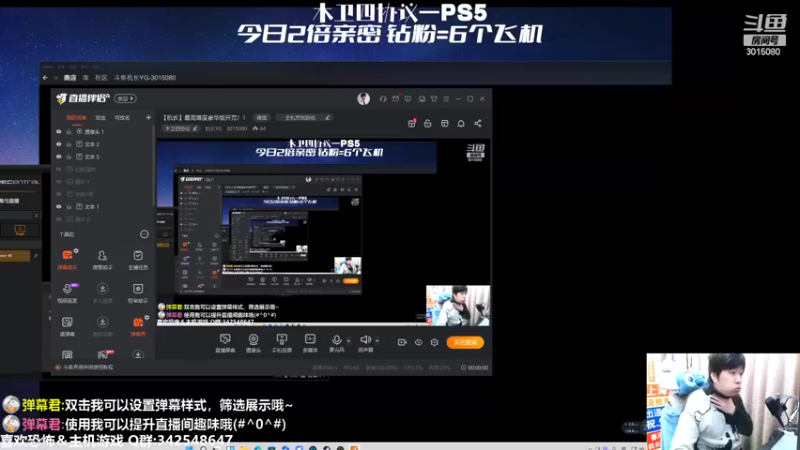
Task: Click the 麦克风 microphone icon
Action: (x=336, y=340)
